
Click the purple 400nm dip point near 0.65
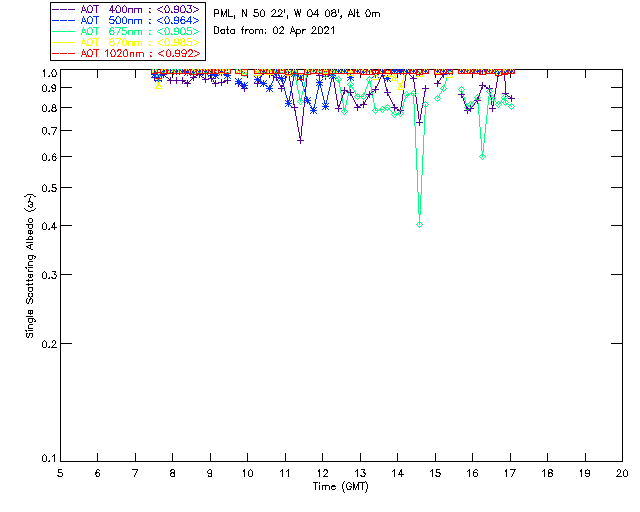(x=300, y=141)
